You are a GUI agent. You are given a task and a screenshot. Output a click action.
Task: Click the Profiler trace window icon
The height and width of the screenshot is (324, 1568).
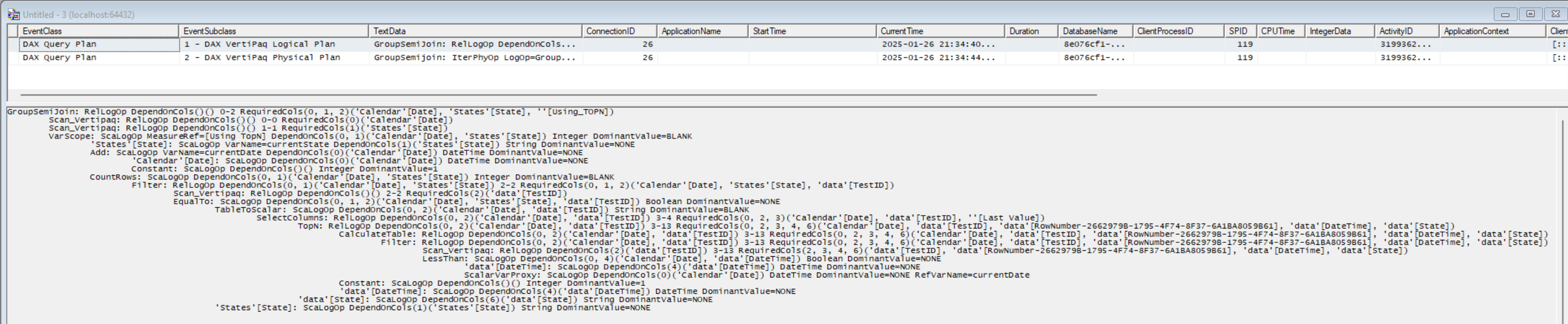point(13,15)
